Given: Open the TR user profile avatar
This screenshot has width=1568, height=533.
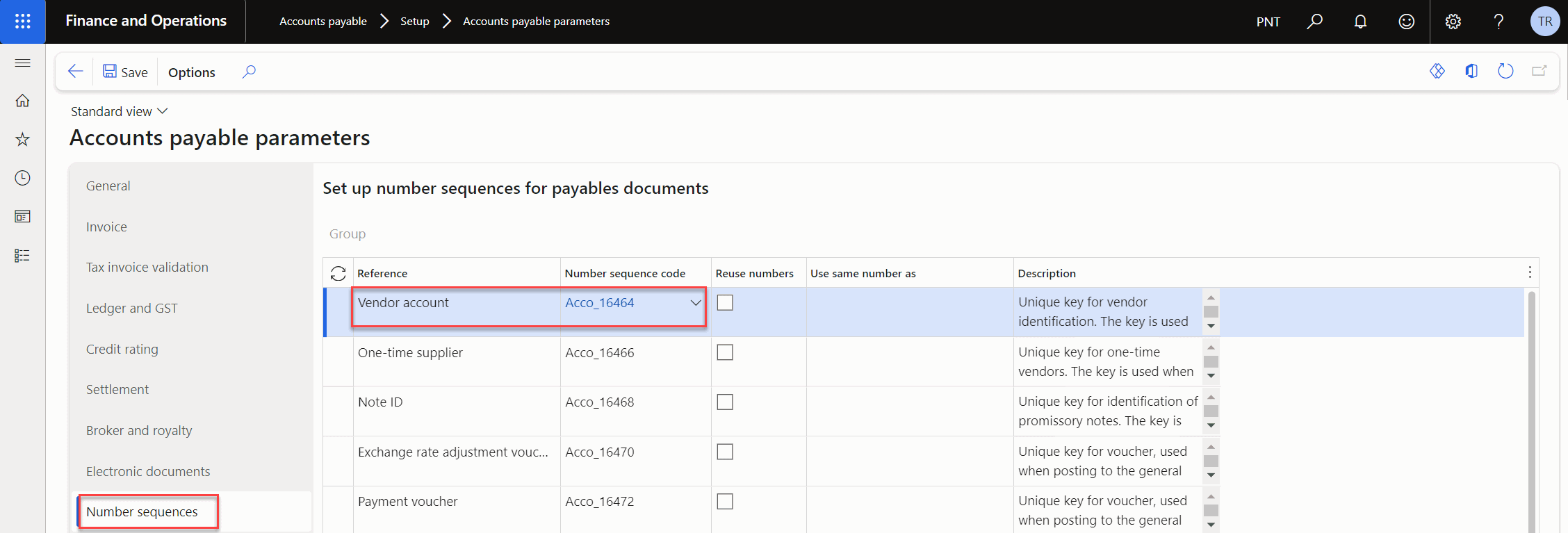Looking at the screenshot, I should [x=1544, y=22].
